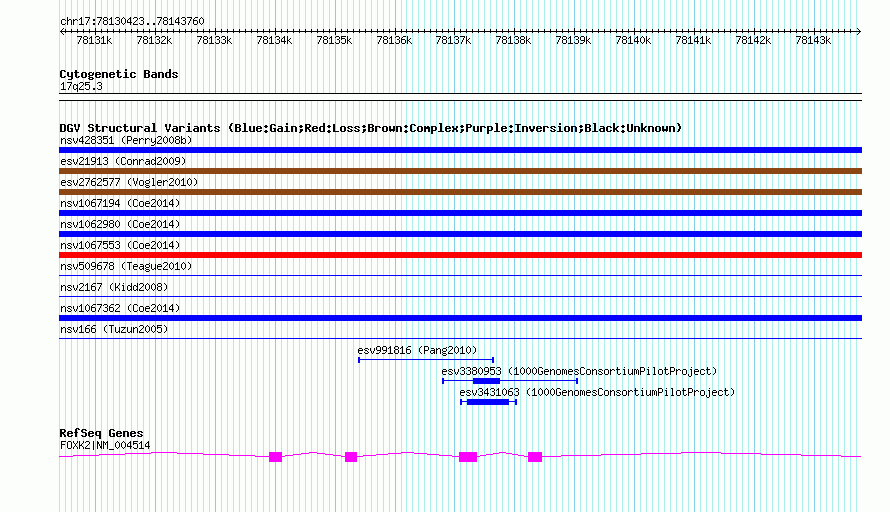
Task: Click the DGV Structural Variants track title
Action: click(x=371, y=128)
